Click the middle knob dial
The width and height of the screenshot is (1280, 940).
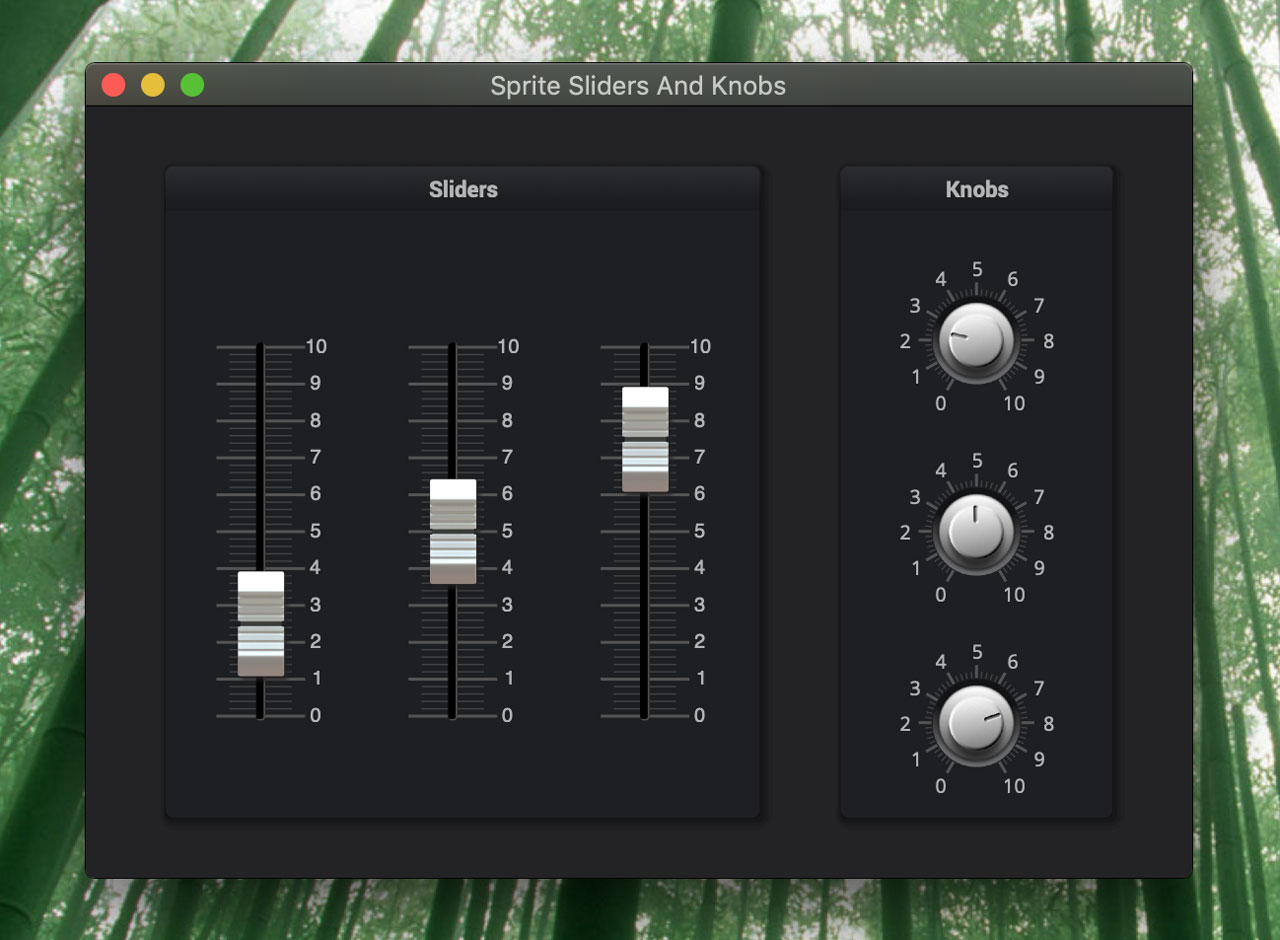coord(976,532)
